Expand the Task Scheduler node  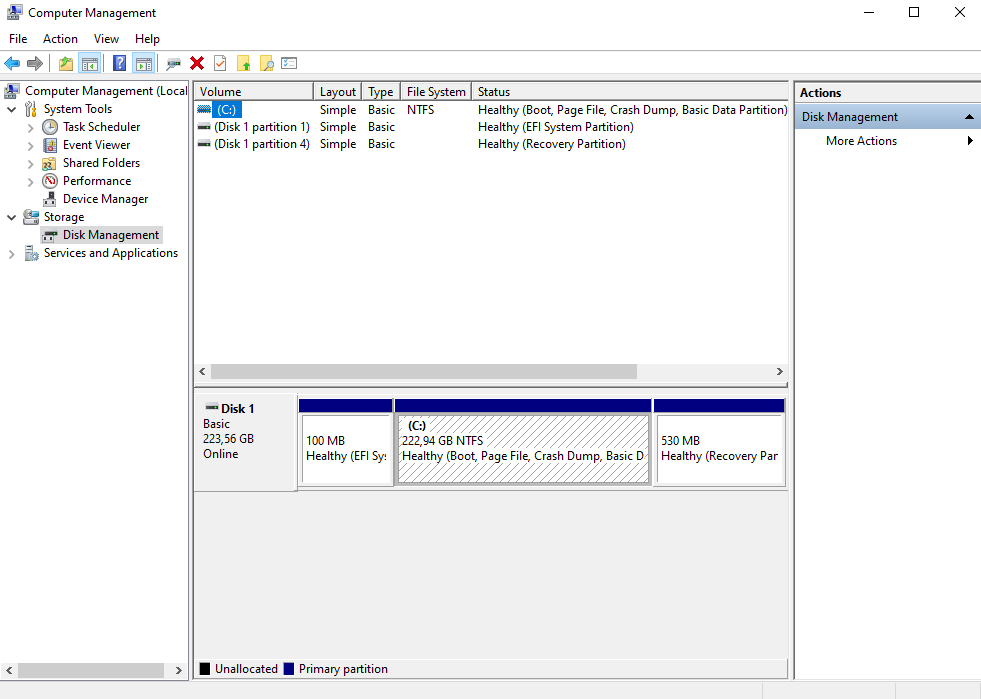click(30, 128)
